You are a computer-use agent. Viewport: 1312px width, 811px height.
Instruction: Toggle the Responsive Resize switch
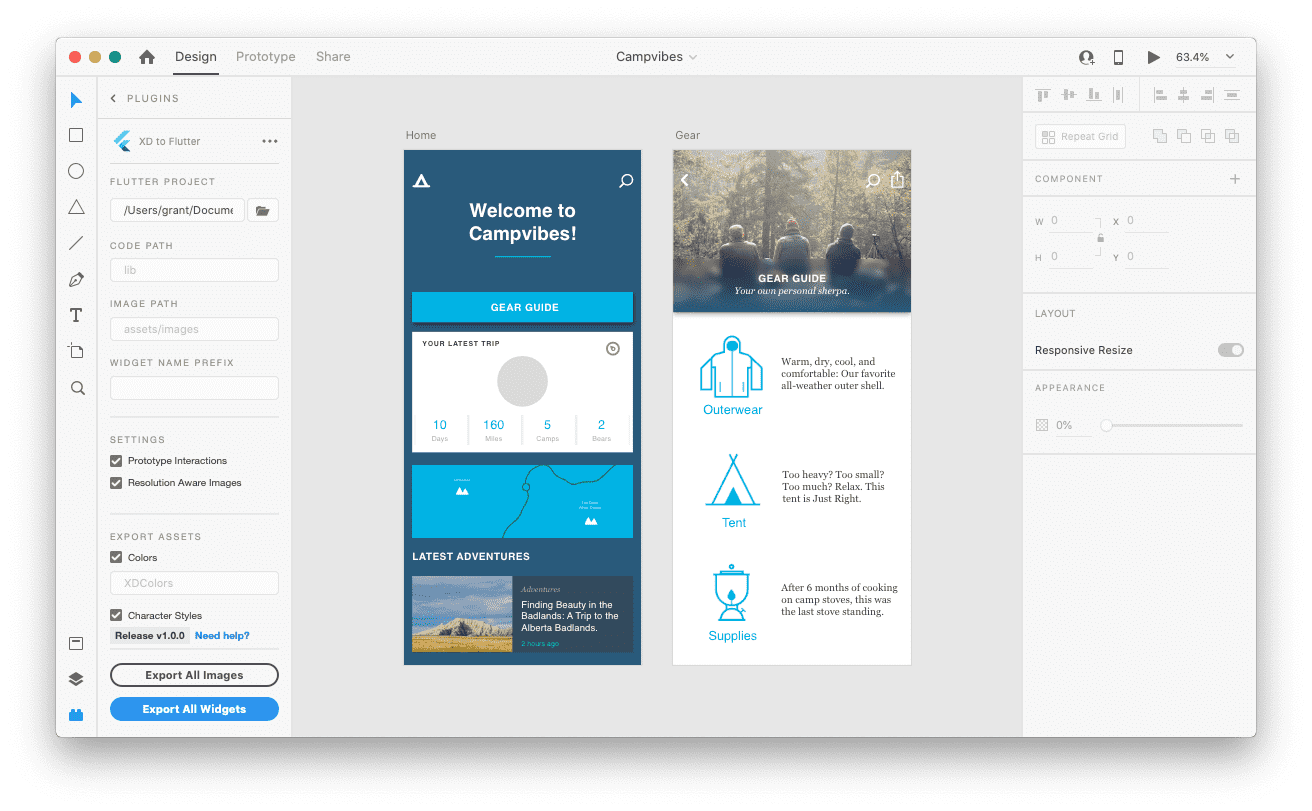pos(1230,350)
